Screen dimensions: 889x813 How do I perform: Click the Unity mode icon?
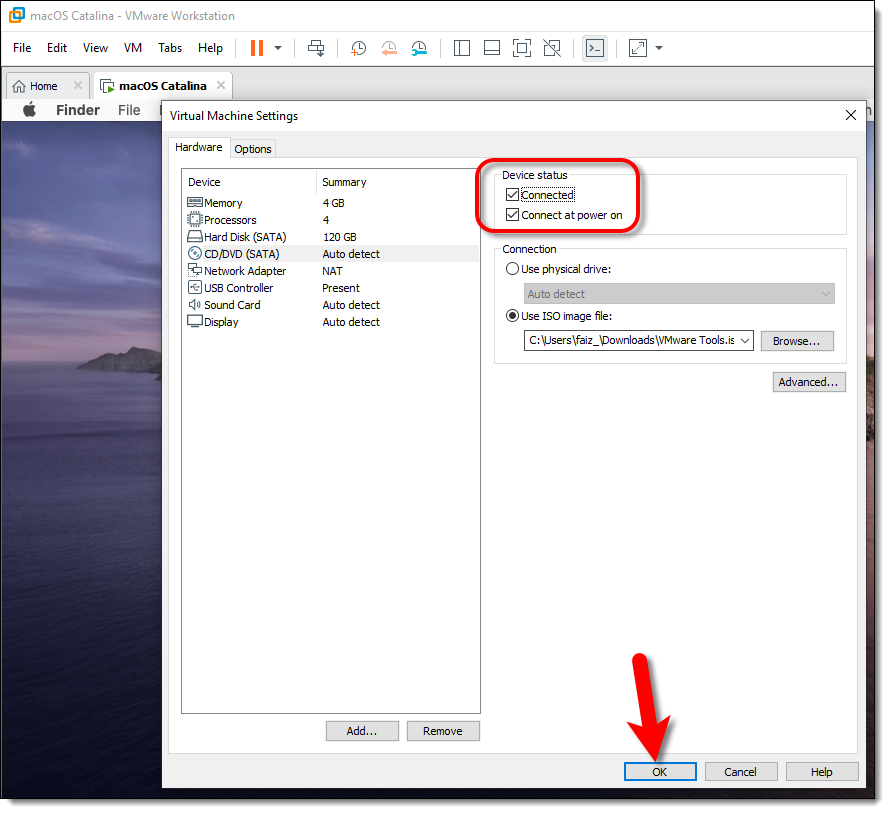tap(552, 48)
